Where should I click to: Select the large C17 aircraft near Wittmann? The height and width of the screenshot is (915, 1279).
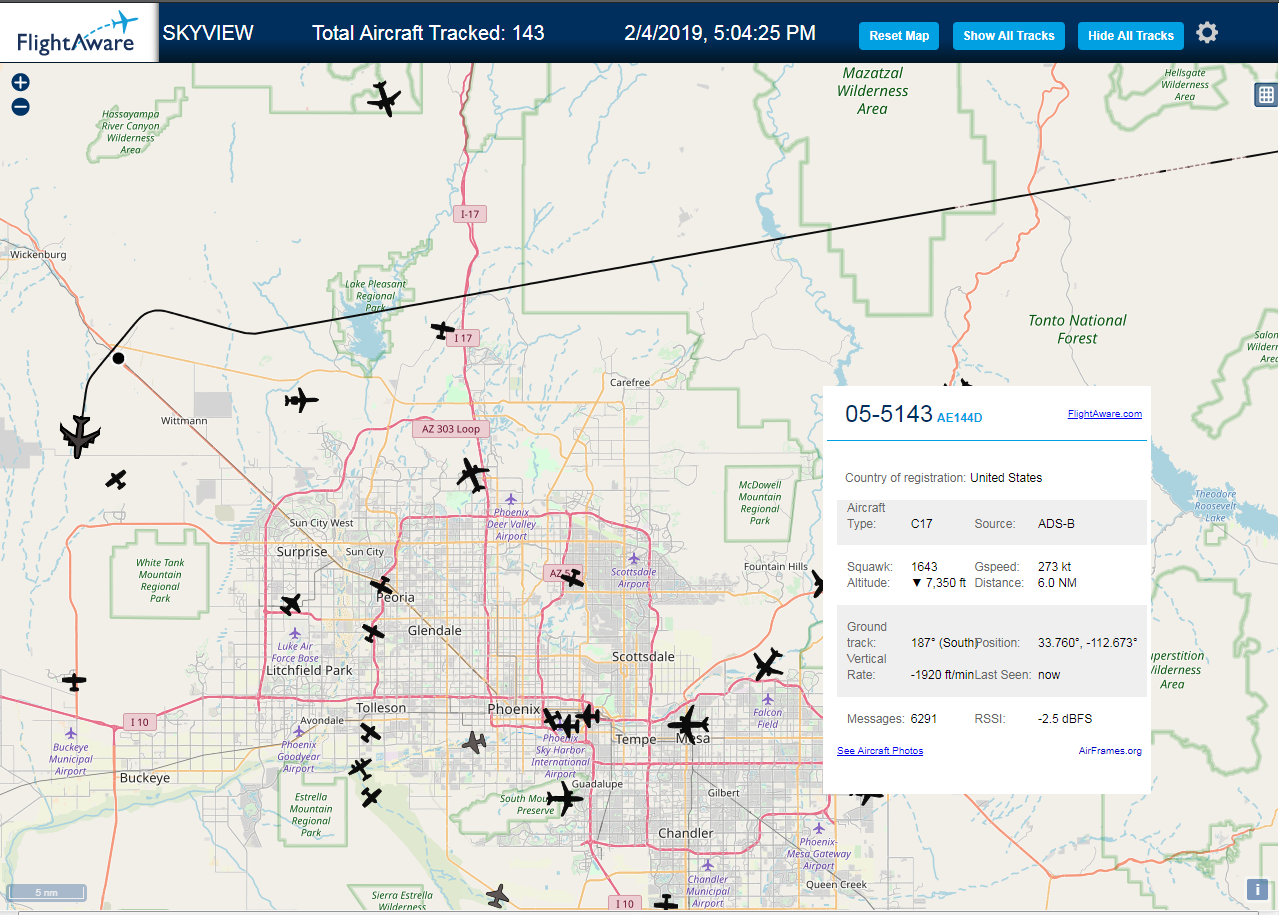pyautogui.click(x=80, y=436)
